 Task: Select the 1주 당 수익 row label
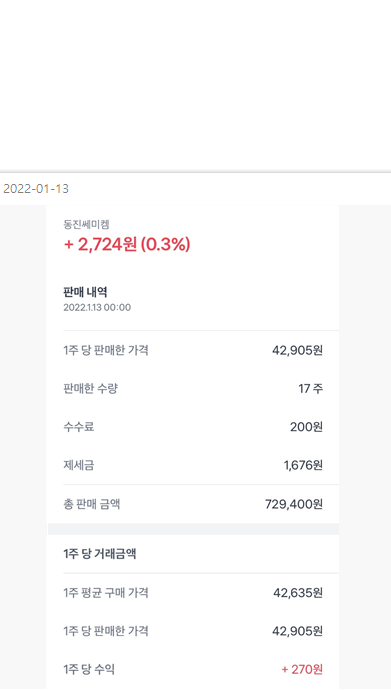[x=89, y=669]
